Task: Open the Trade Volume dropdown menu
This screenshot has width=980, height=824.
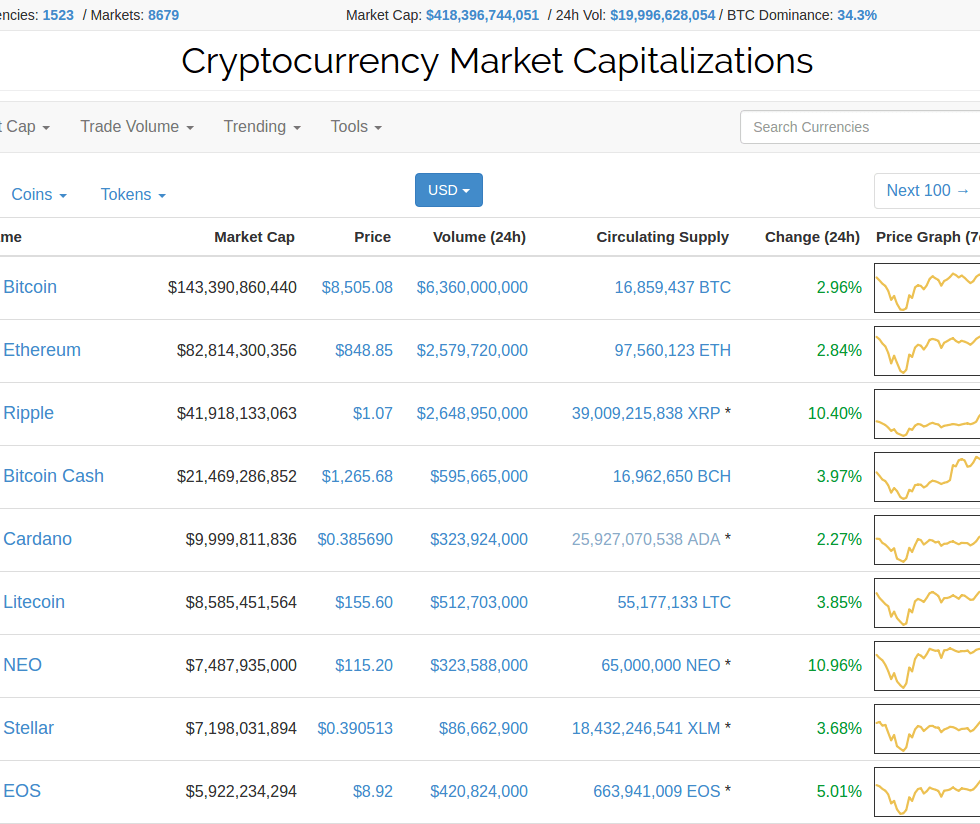Action: click(136, 127)
